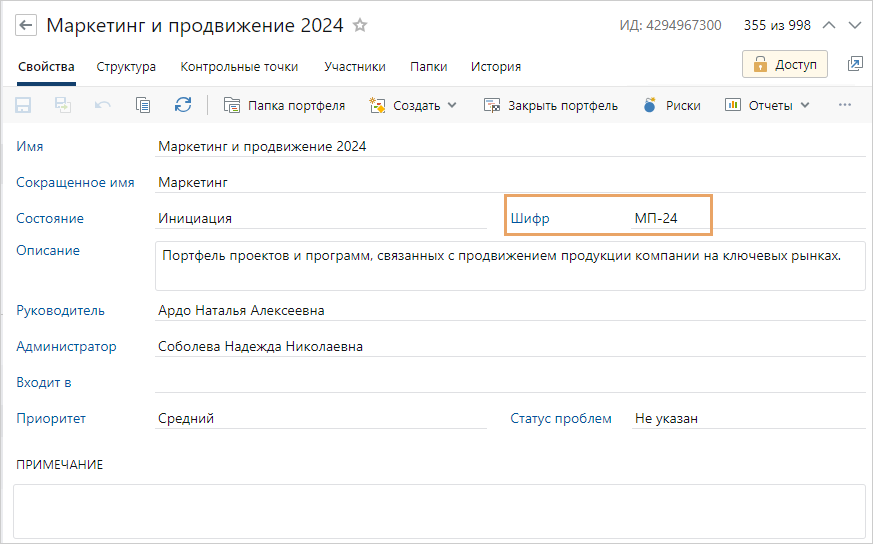Go to previous record arrow
This screenshot has height=544, width=873.
(829, 25)
